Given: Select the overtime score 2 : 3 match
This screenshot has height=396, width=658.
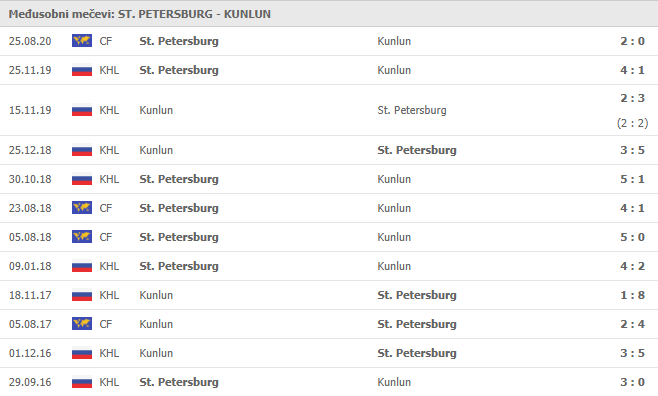Looking at the screenshot, I should click(632, 98).
